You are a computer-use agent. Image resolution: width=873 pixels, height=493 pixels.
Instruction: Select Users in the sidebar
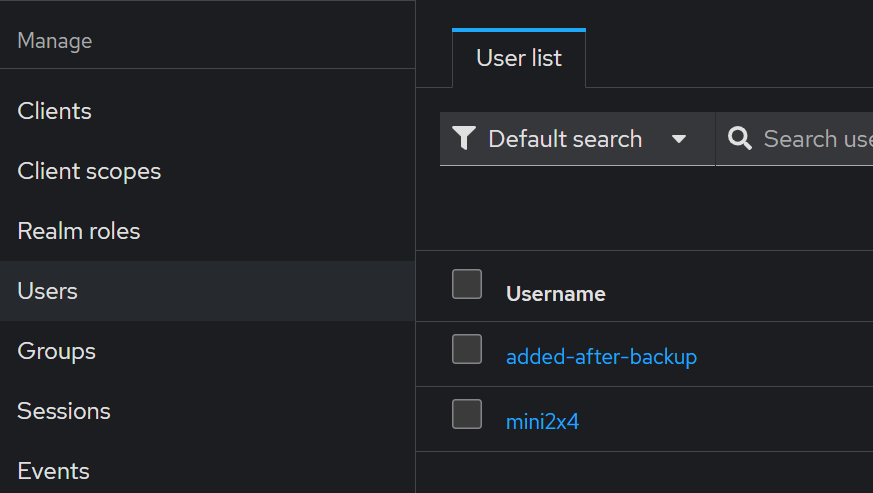(x=48, y=291)
